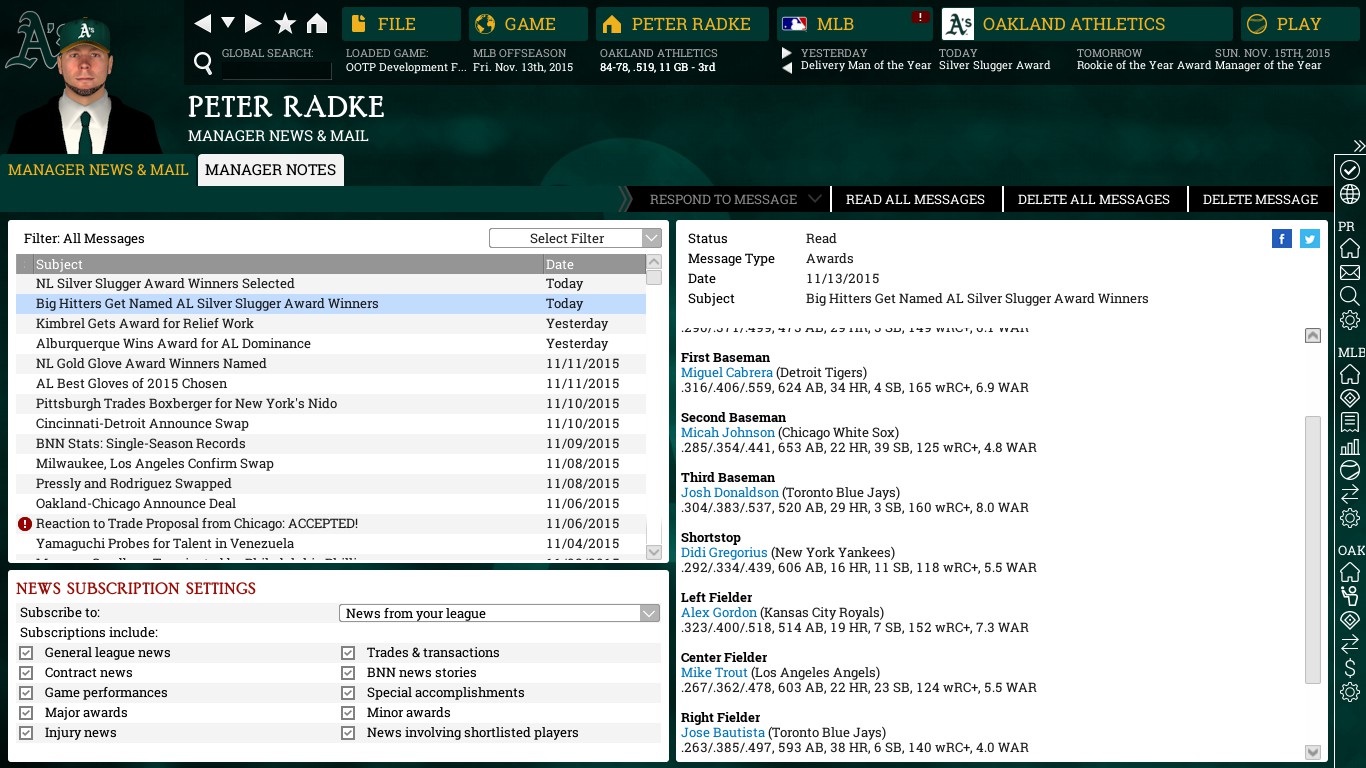1366x768 pixels.
Task: Toggle BNN news stories checkbox
Action: [348, 673]
